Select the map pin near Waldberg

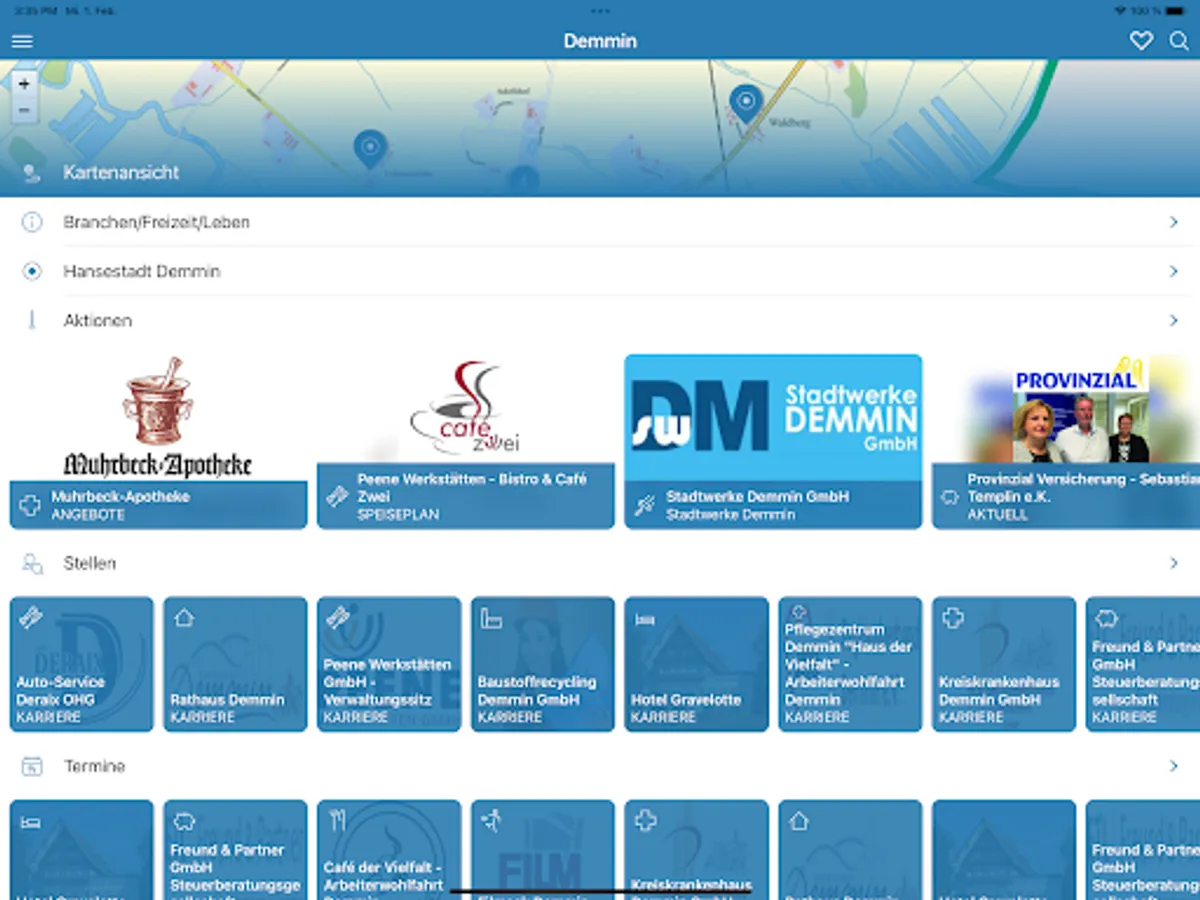click(745, 104)
